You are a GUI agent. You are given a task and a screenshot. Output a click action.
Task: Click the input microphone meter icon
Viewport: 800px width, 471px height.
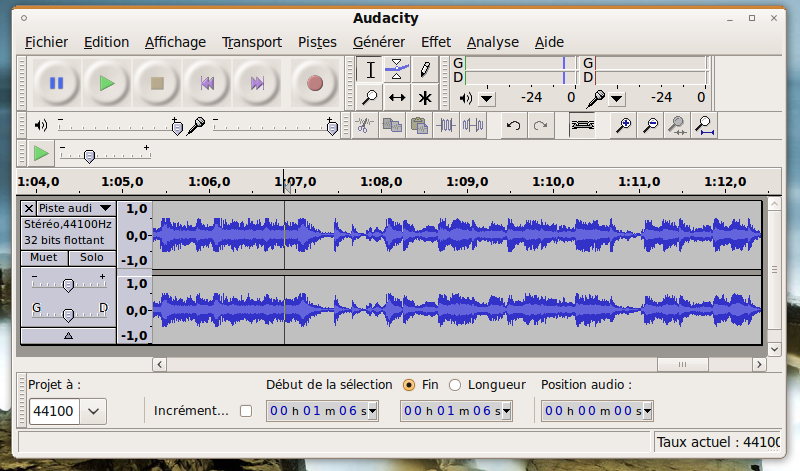(x=595, y=98)
